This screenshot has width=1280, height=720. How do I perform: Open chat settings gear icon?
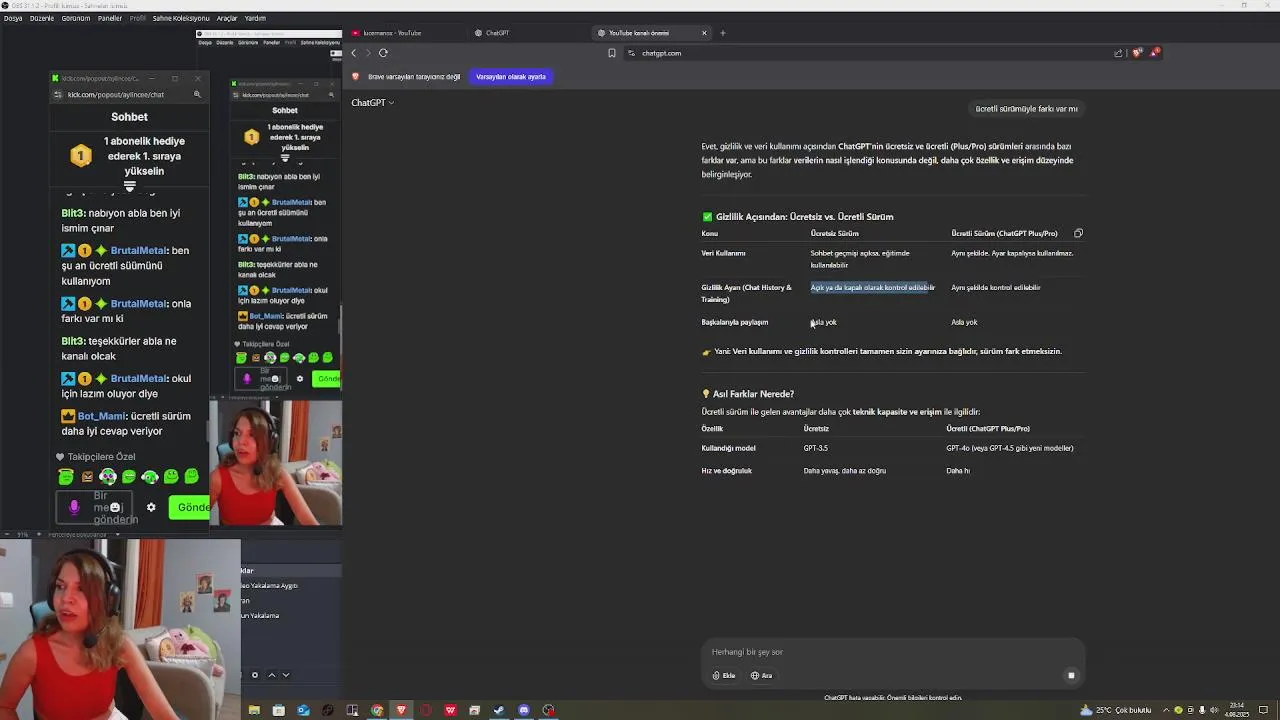(151, 507)
